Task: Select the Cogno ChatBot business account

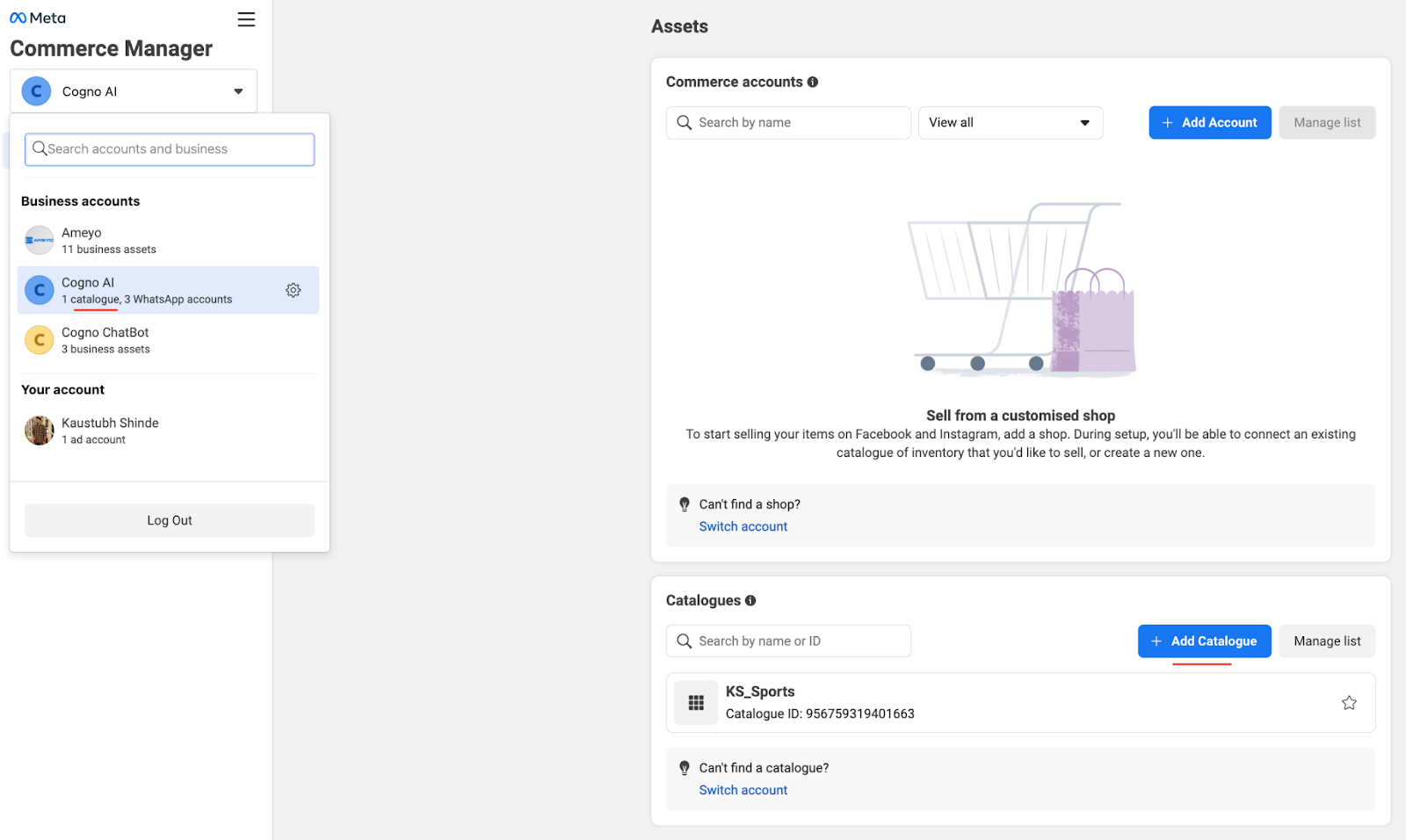Action: tap(168, 340)
